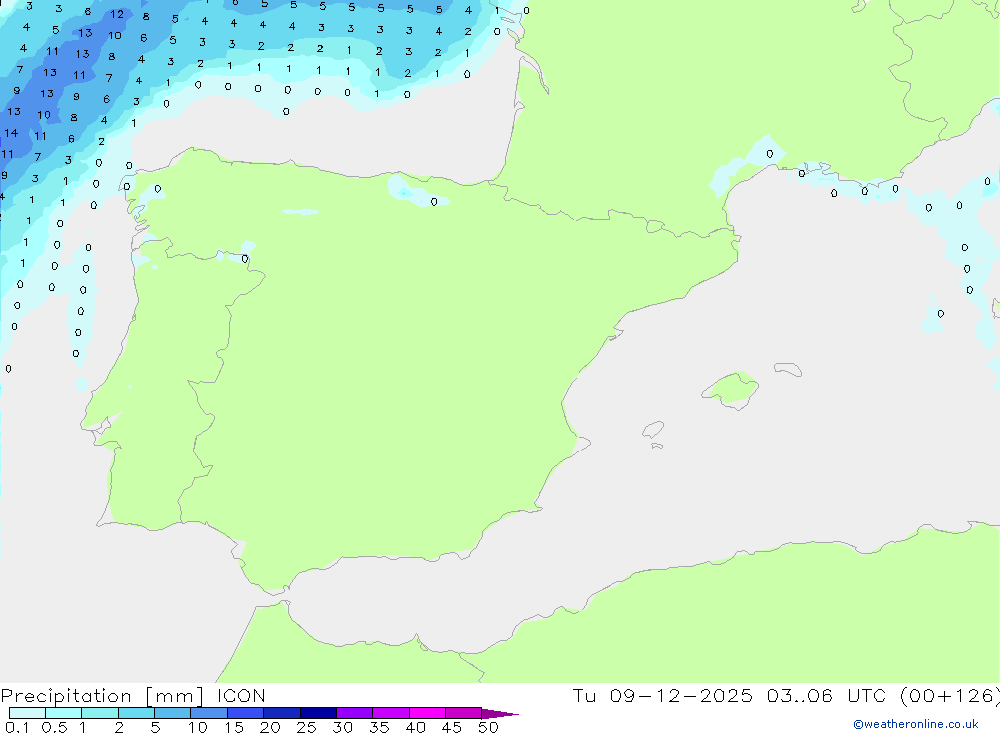The height and width of the screenshot is (733, 1000).
Task: Click the legend label '50'
Action: pyautogui.click(x=488, y=727)
